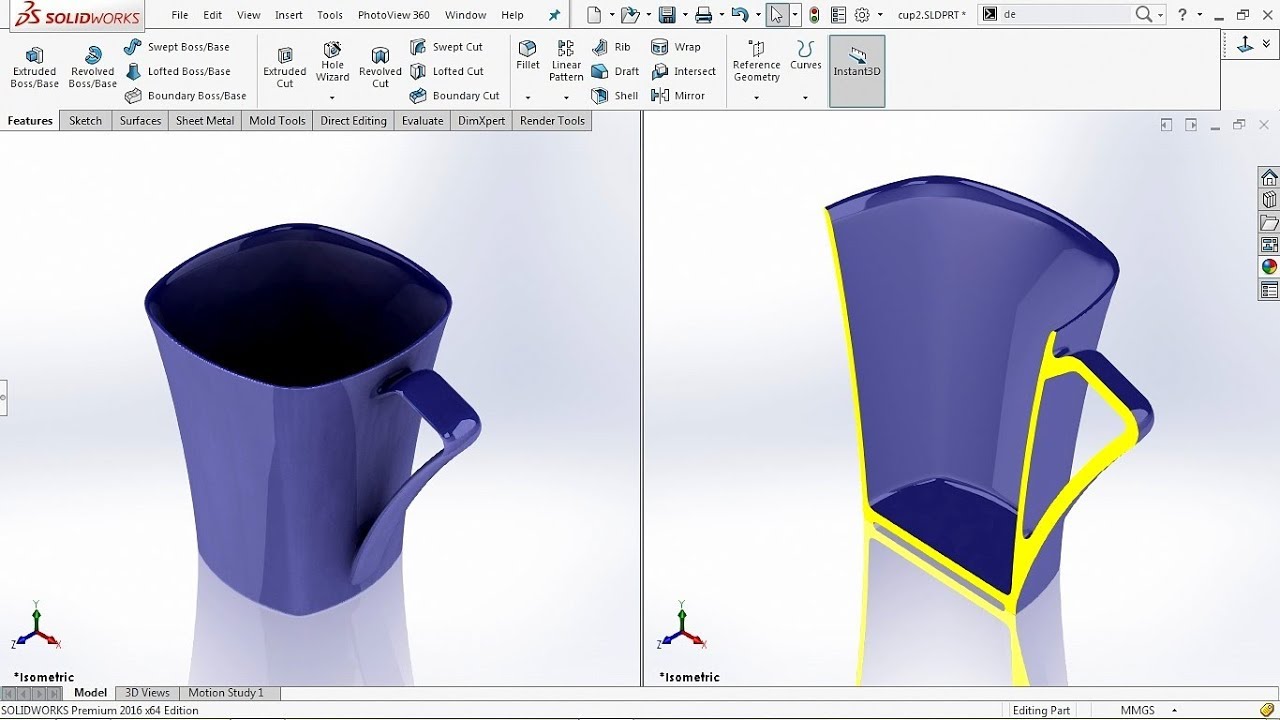The width and height of the screenshot is (1280, 720).
Task: Open File Explorer folder in task pane
Action: [x=1269, y=223]
